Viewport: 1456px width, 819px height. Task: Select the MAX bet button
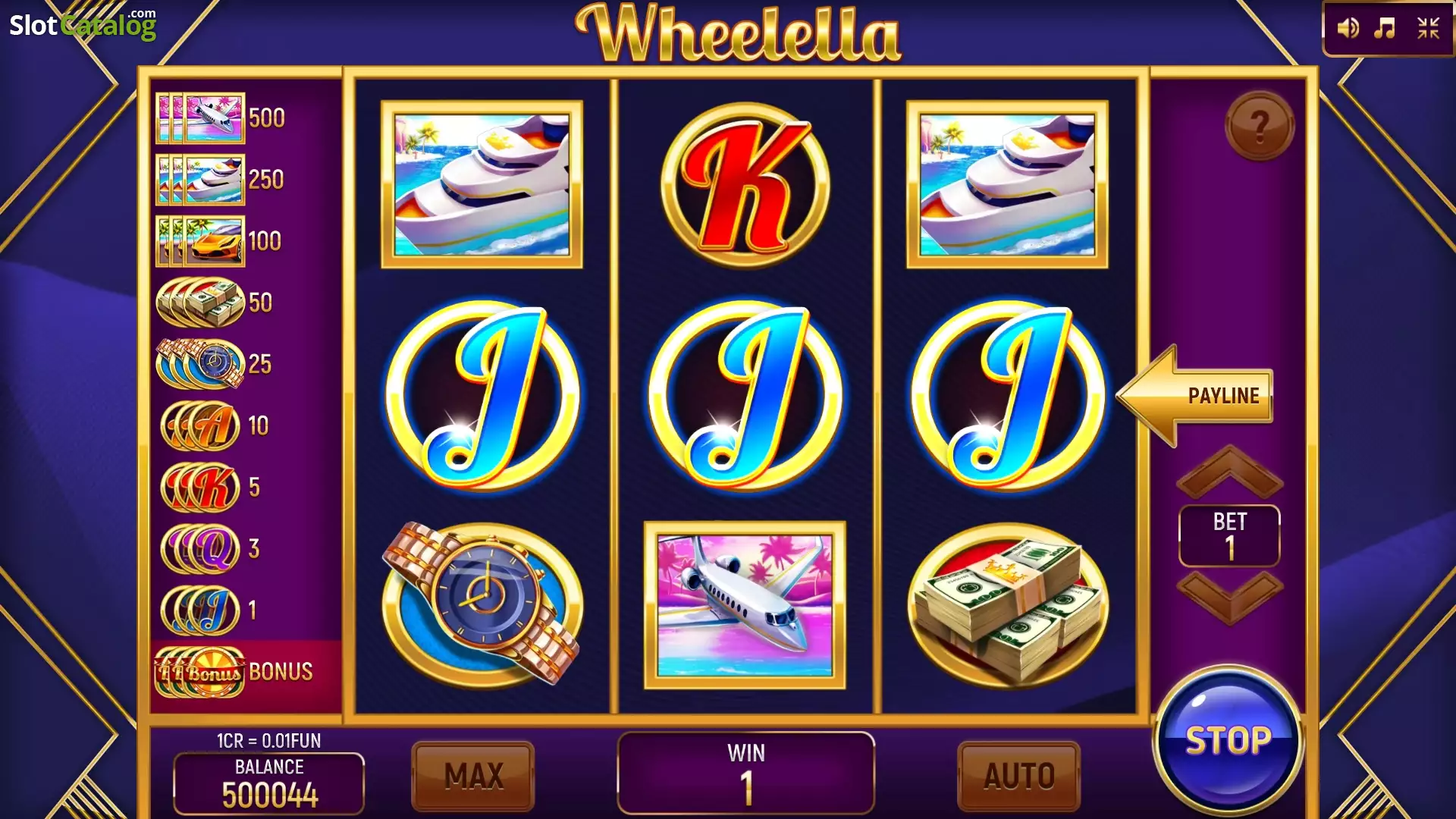[473, 776]
